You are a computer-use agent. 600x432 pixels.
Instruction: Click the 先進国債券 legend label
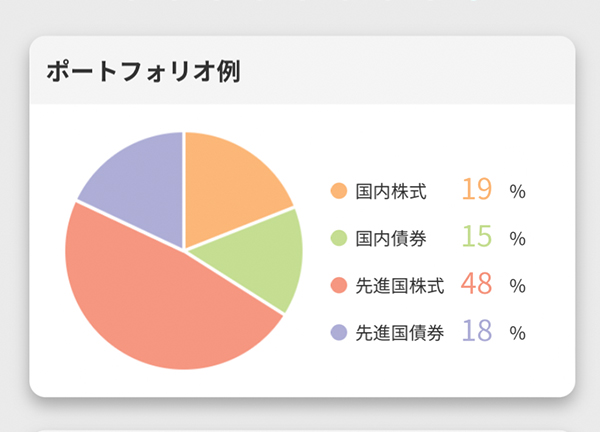[400, 333]
